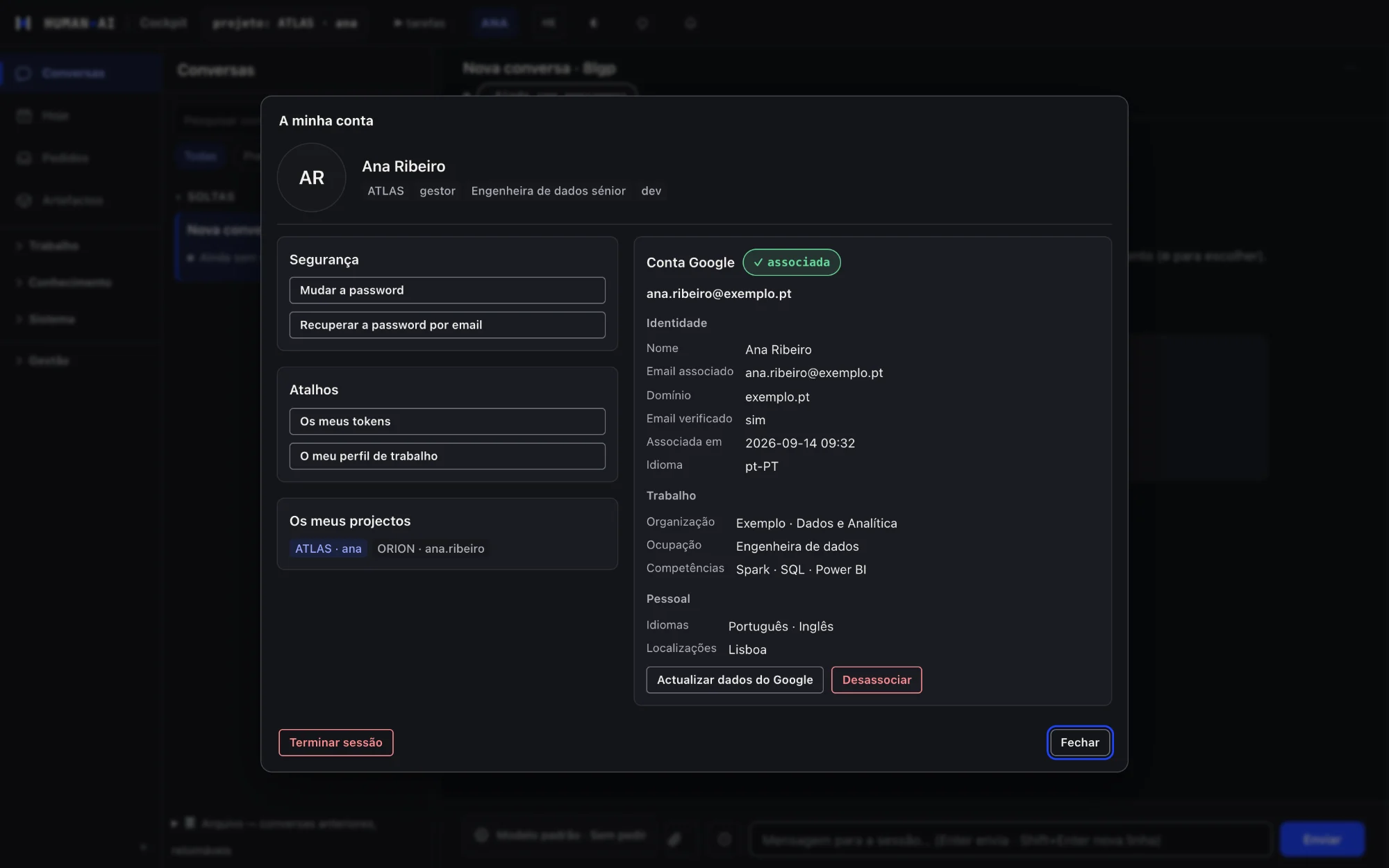Viewport: 1389px width, 868px height.
Task: Click the Localizações value Lisboa
Action: [747, 650]
